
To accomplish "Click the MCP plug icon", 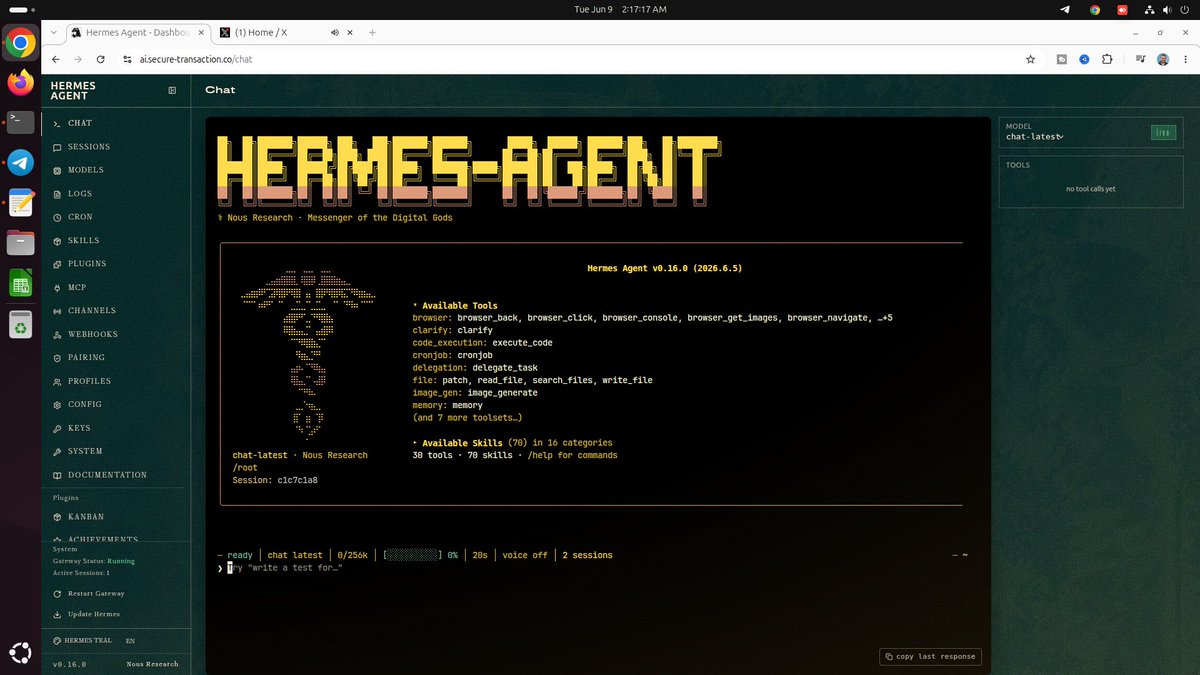I will (57, 288).
